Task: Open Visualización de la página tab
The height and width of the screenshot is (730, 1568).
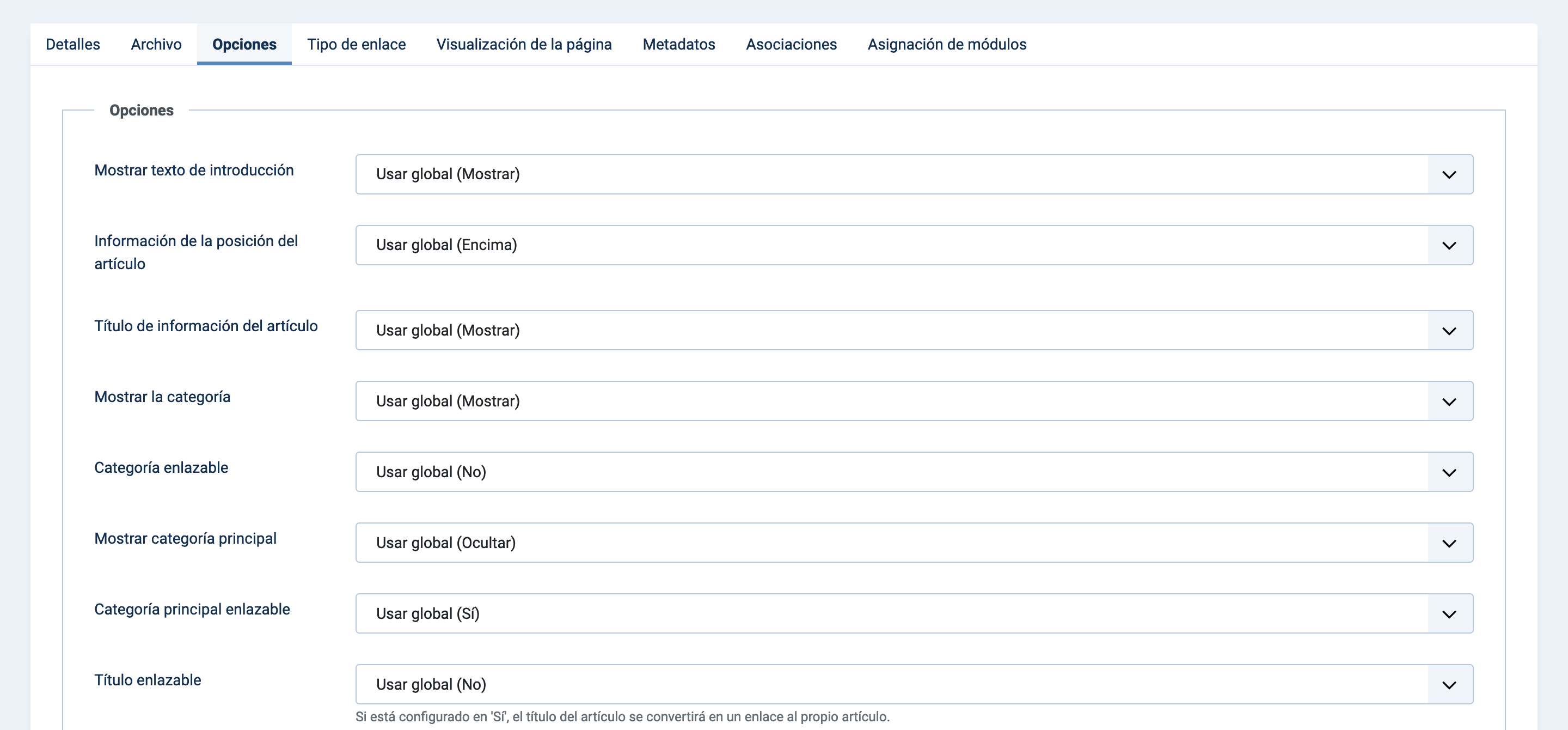Action: [524, 45]
